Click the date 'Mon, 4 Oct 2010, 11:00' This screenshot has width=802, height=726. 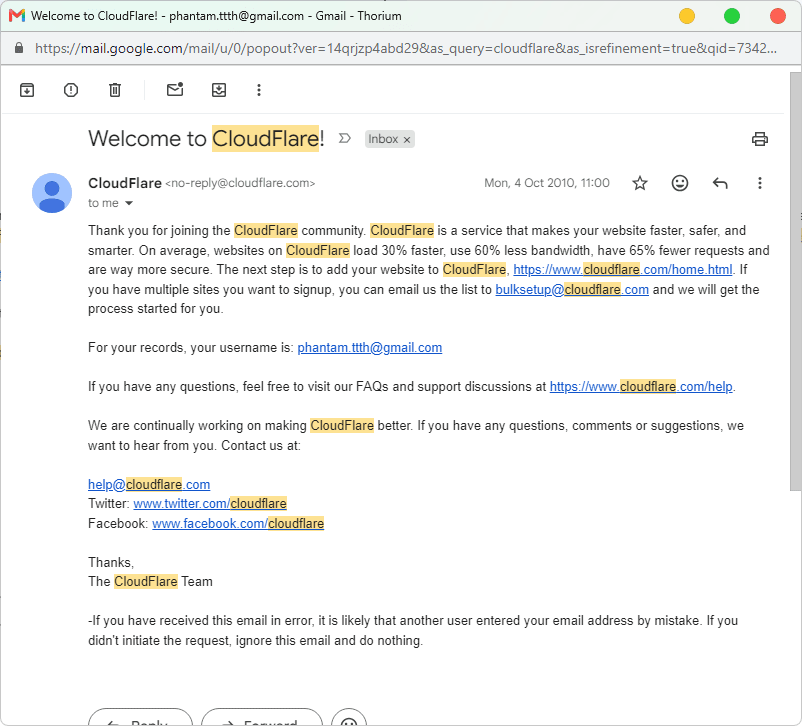547,183
